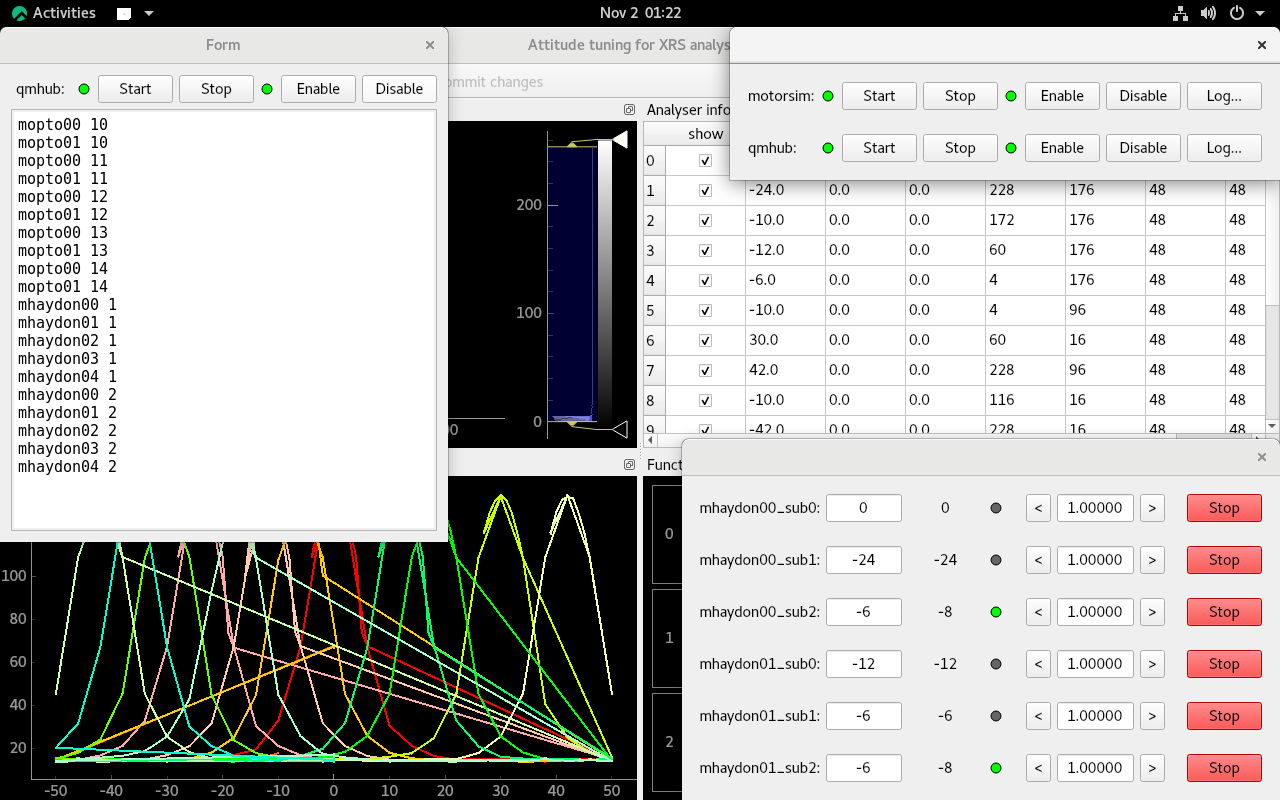Open the application menu arrow beside Activities

[x=148, y=13]
